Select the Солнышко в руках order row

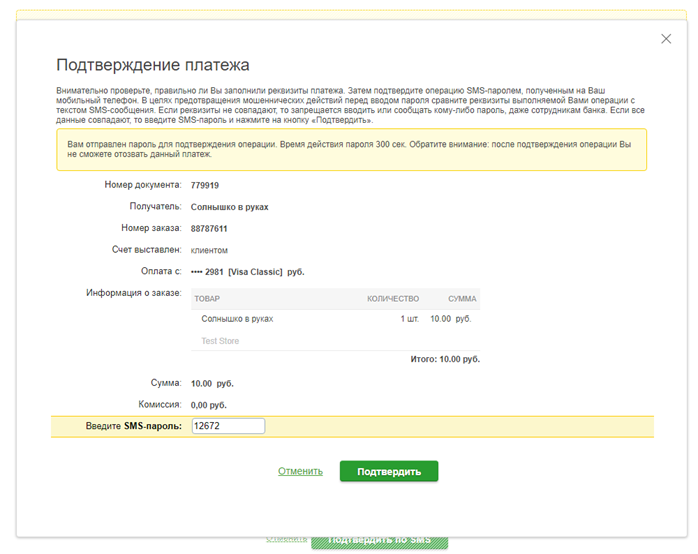(x=237, y=319)
